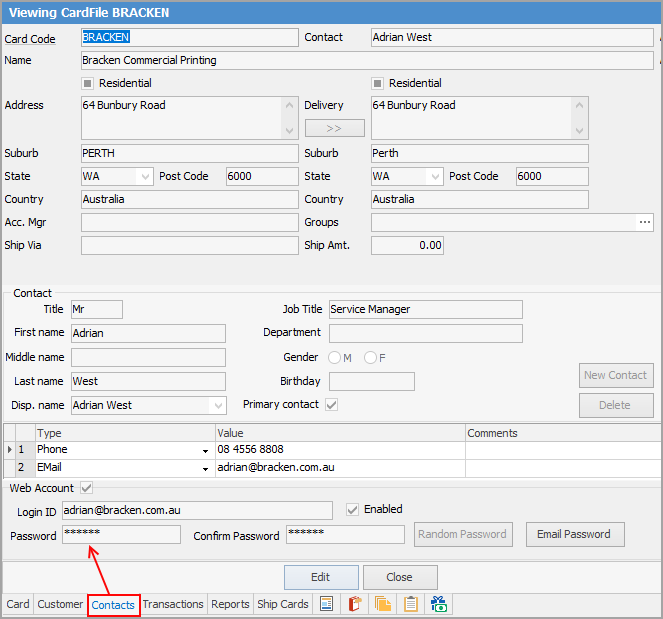
Task: Click the gift money icon in bottom toolbar
Action: pos(439,604)
